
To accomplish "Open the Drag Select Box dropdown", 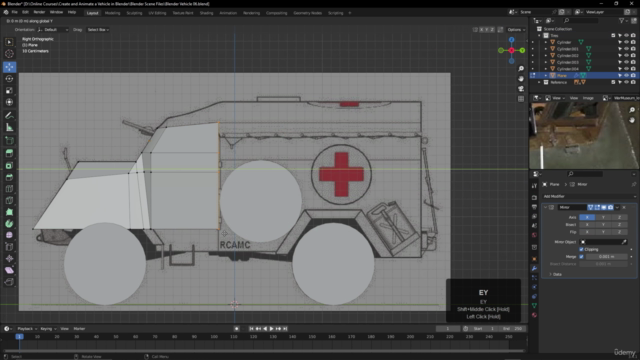I will (x=98, y=30).
